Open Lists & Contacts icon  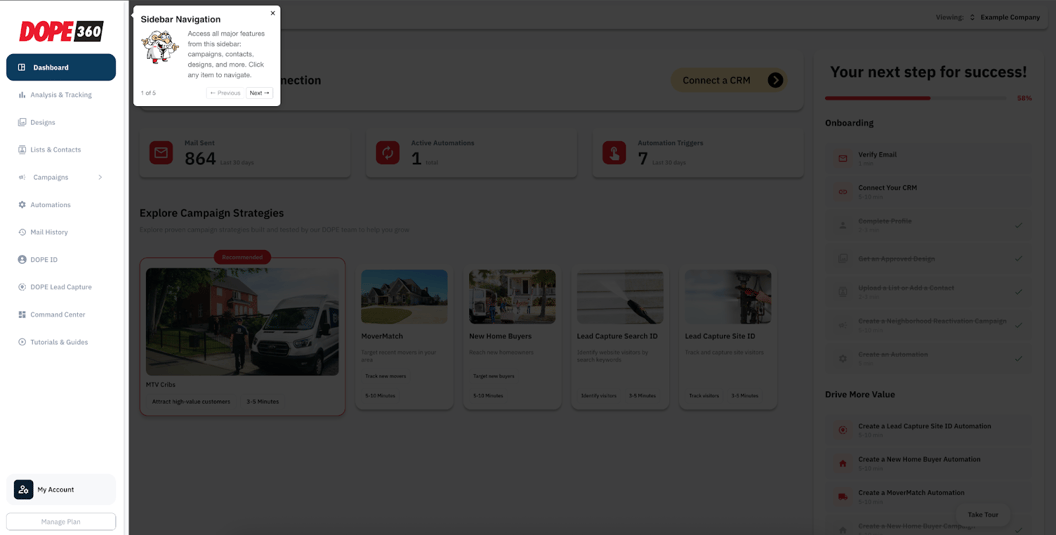point(22,150)
